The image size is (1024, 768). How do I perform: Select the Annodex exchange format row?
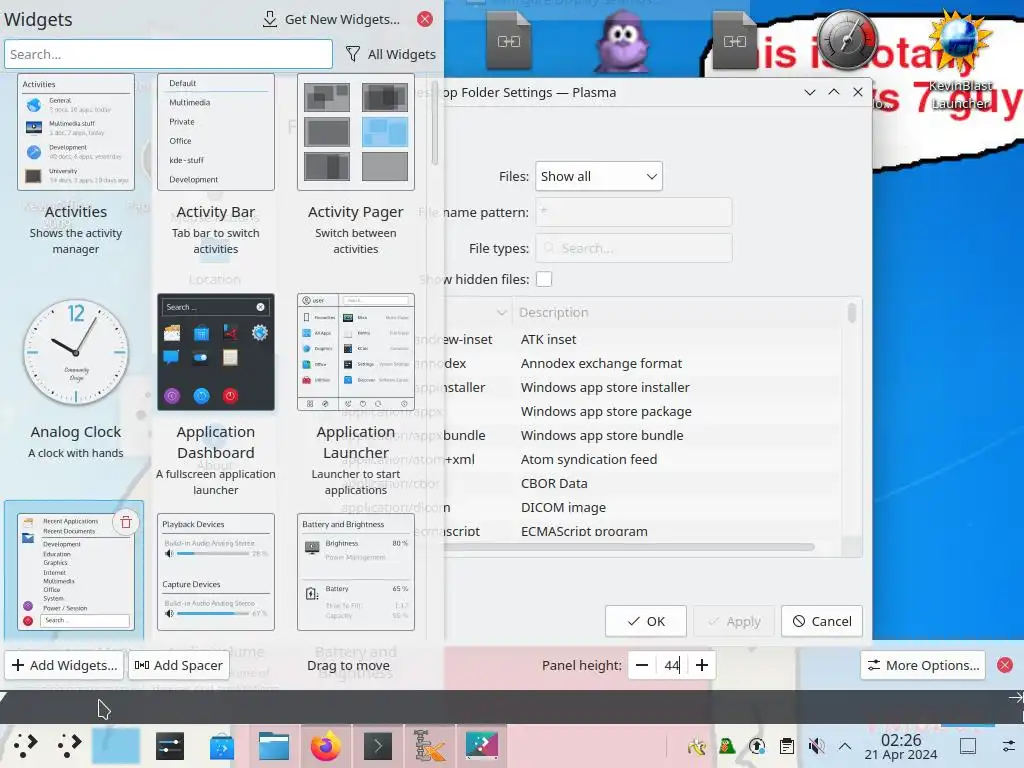click(643, 363)
